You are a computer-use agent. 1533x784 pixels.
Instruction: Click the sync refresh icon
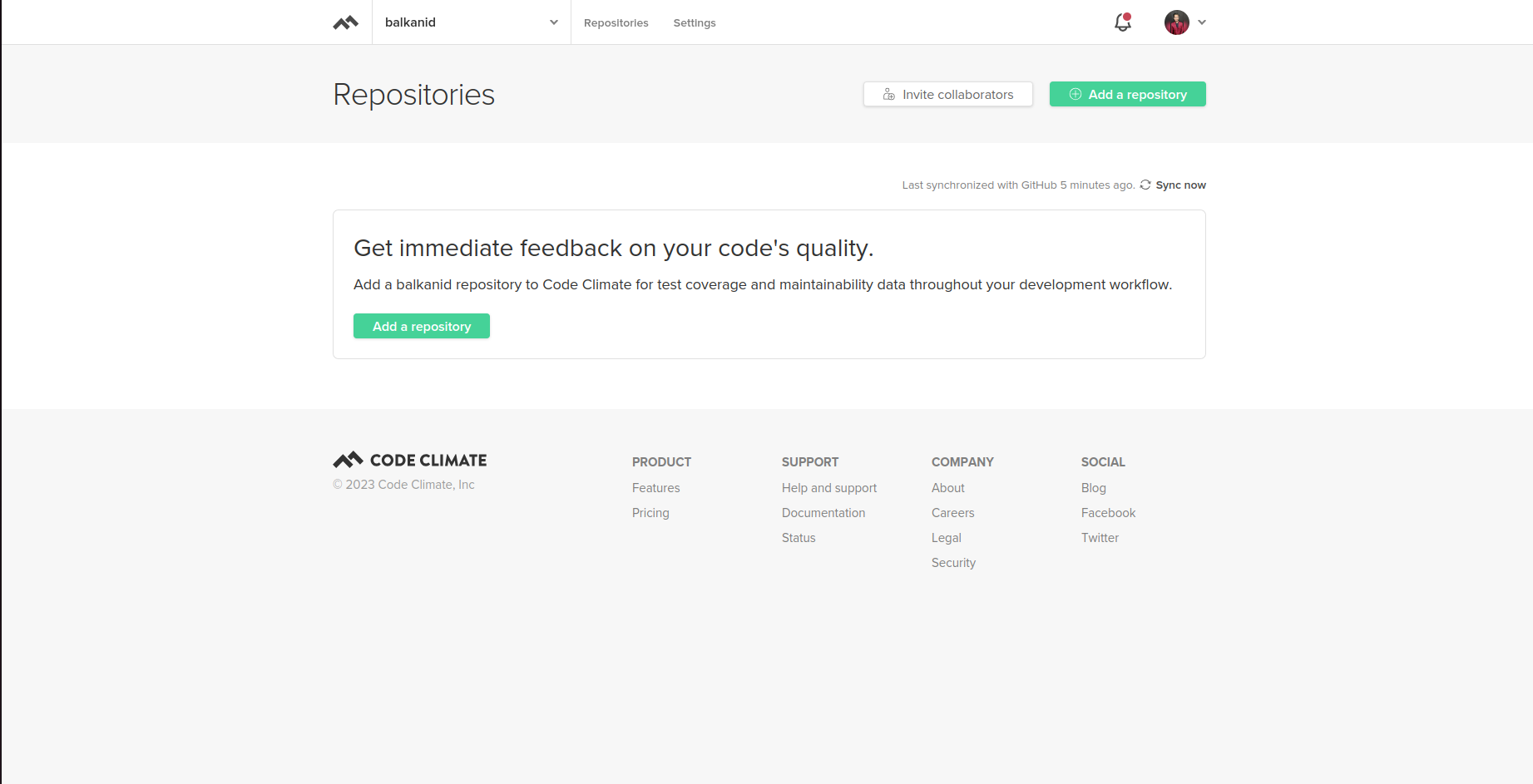coord(1145,185)
